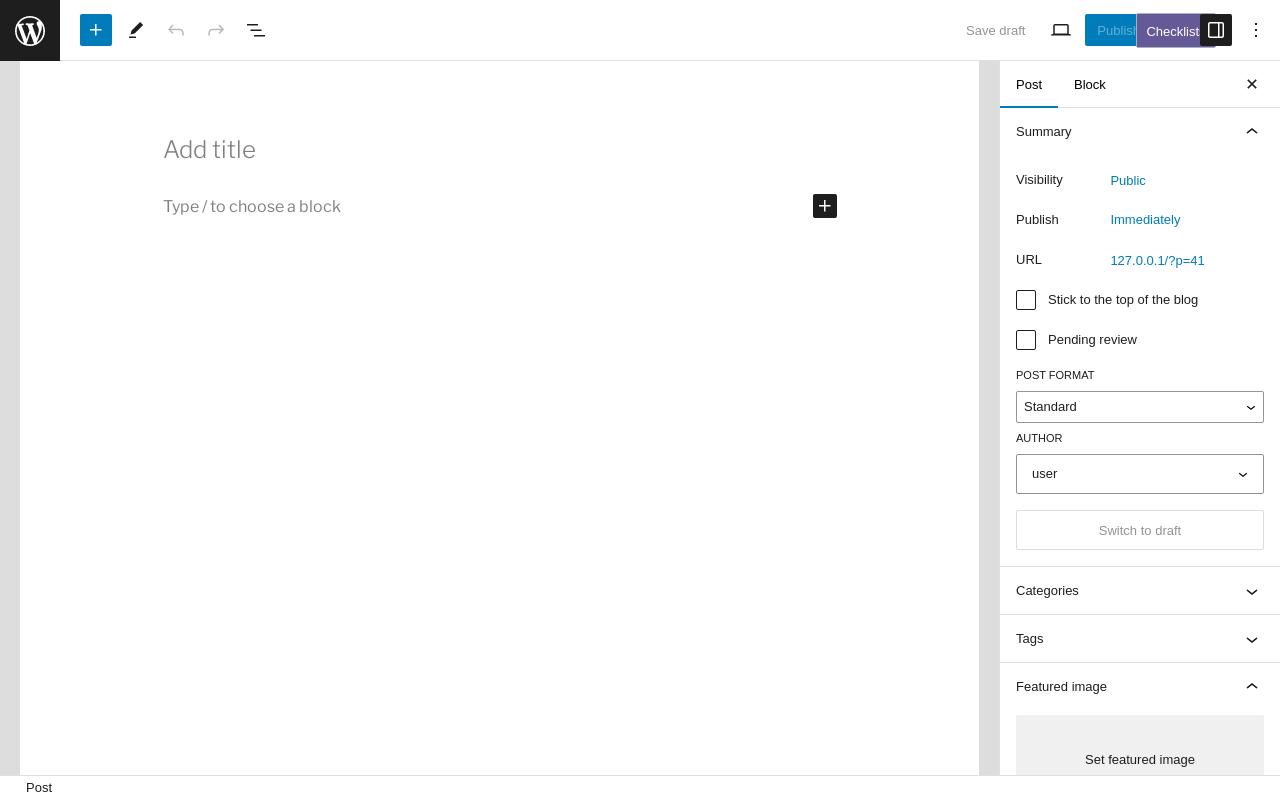
Task: Open Document Overview list view
Action: [x=256, y=30]
